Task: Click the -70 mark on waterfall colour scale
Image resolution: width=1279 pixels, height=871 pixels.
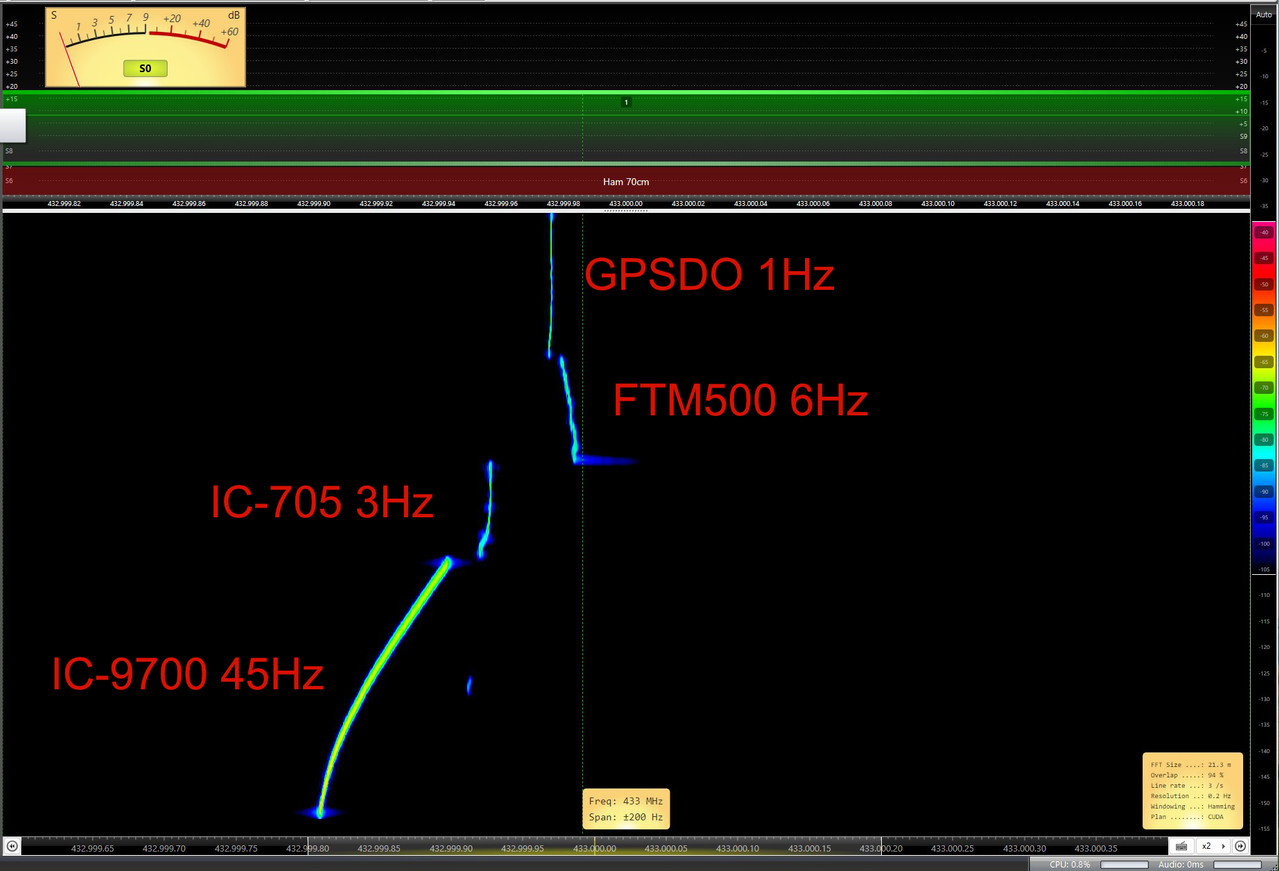Action: point(1264,387)
